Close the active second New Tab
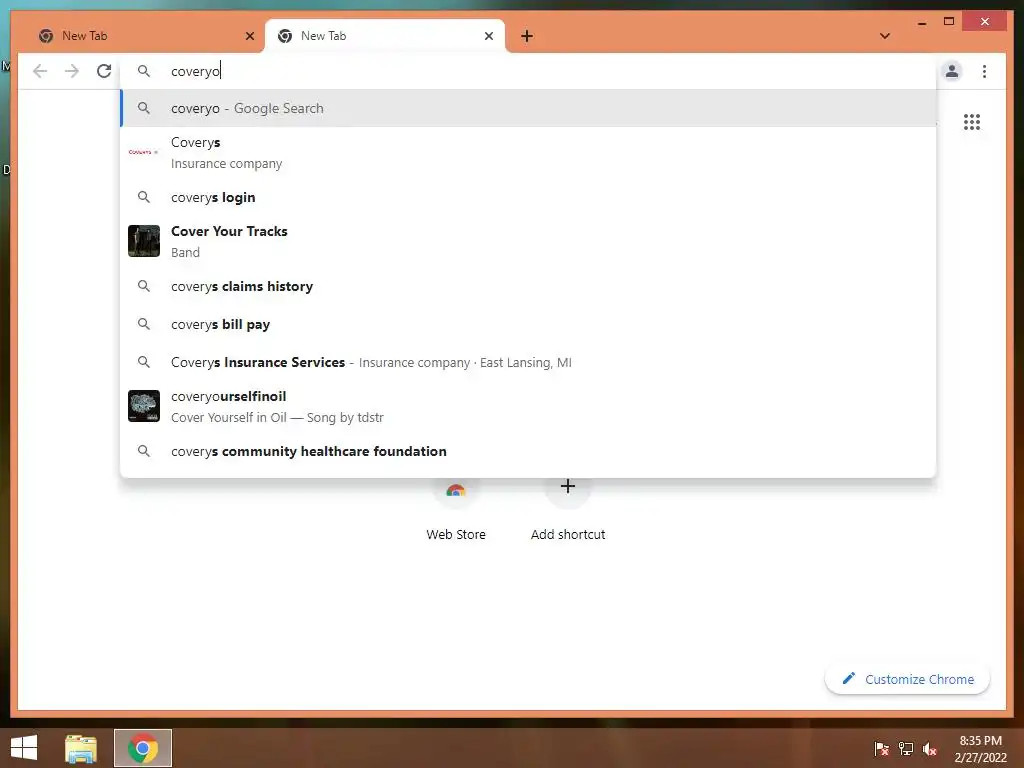1024x768 pixels. tap(488, 36)
